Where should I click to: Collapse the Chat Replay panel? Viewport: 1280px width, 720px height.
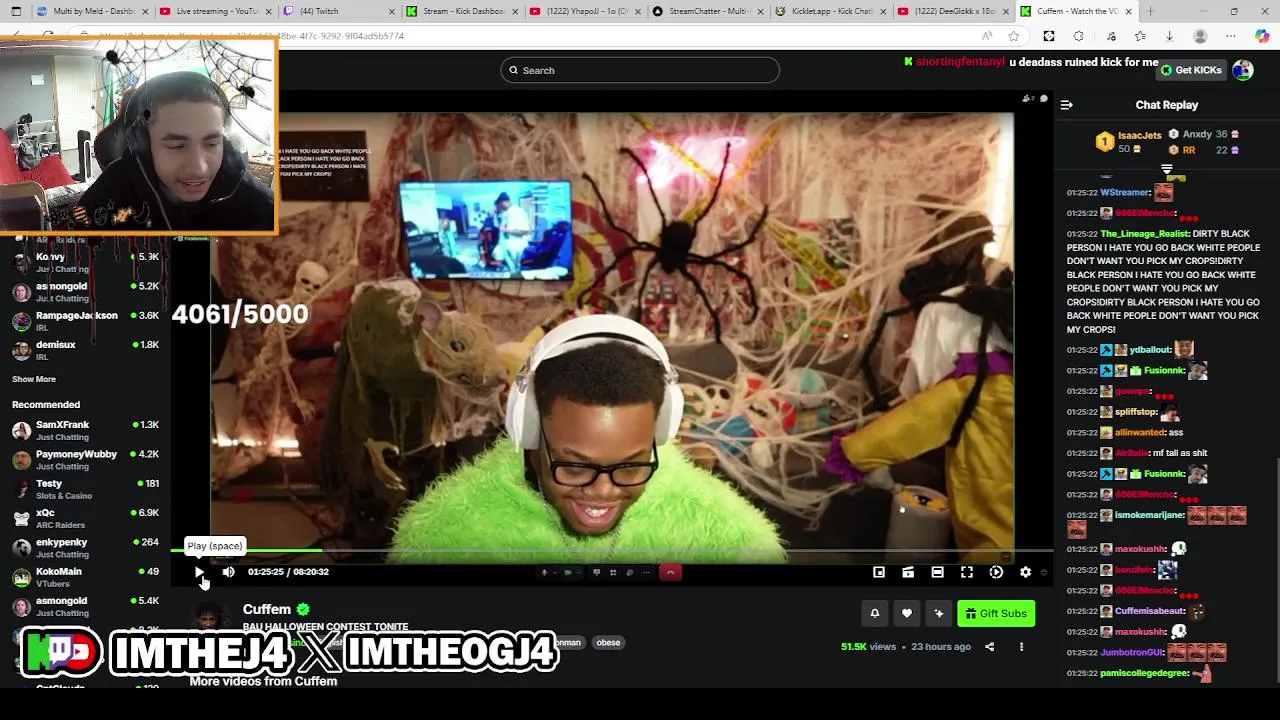tap(1066, 105)
